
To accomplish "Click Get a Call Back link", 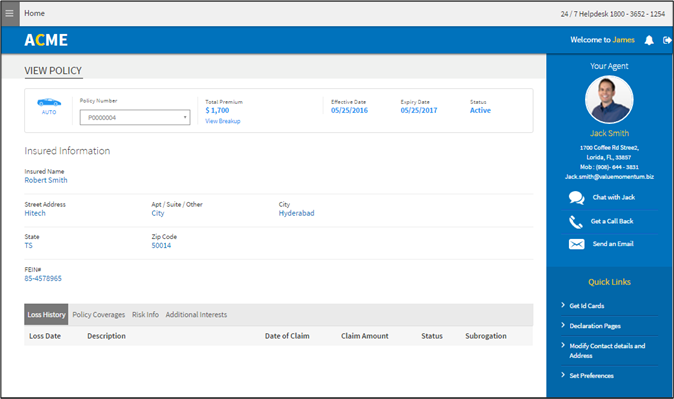I will 612,221.
